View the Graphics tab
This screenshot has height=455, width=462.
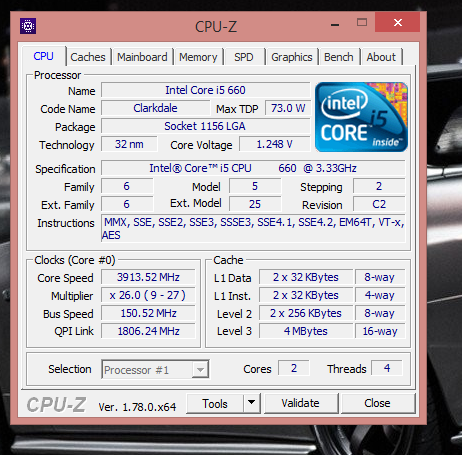[292, 57]
